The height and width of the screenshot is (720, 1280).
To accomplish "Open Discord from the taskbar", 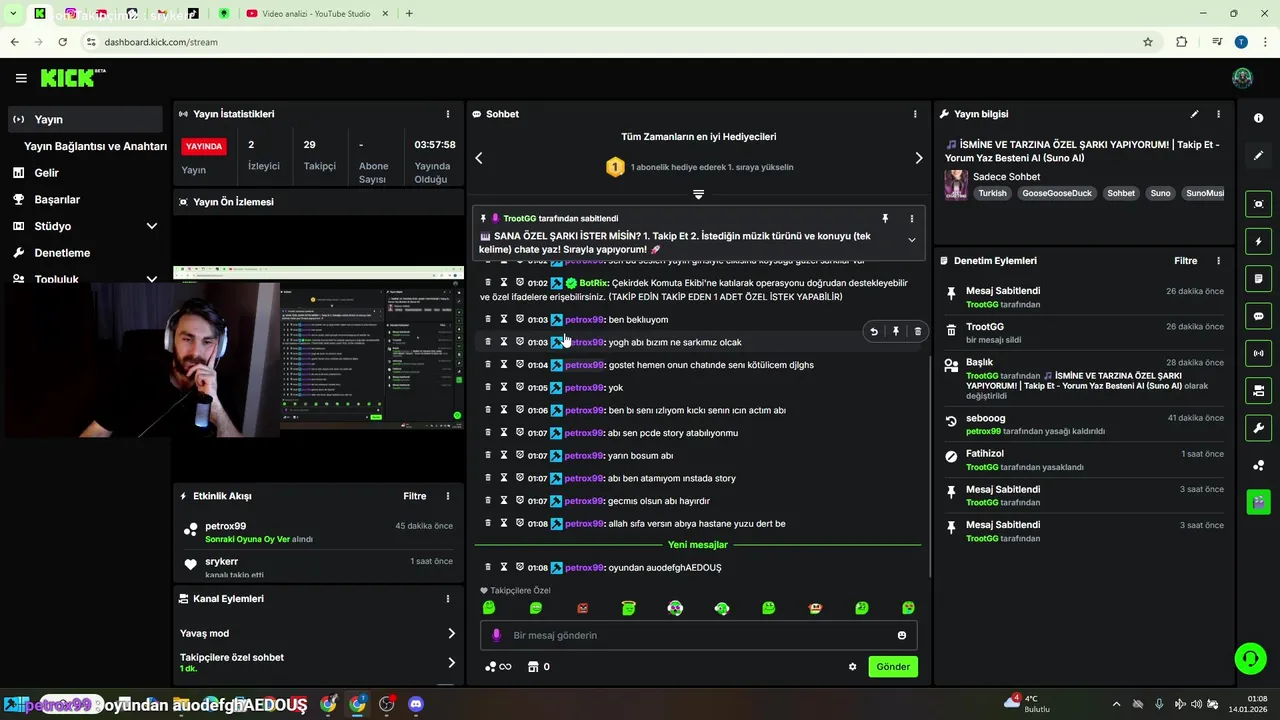I will click(416, 704).
